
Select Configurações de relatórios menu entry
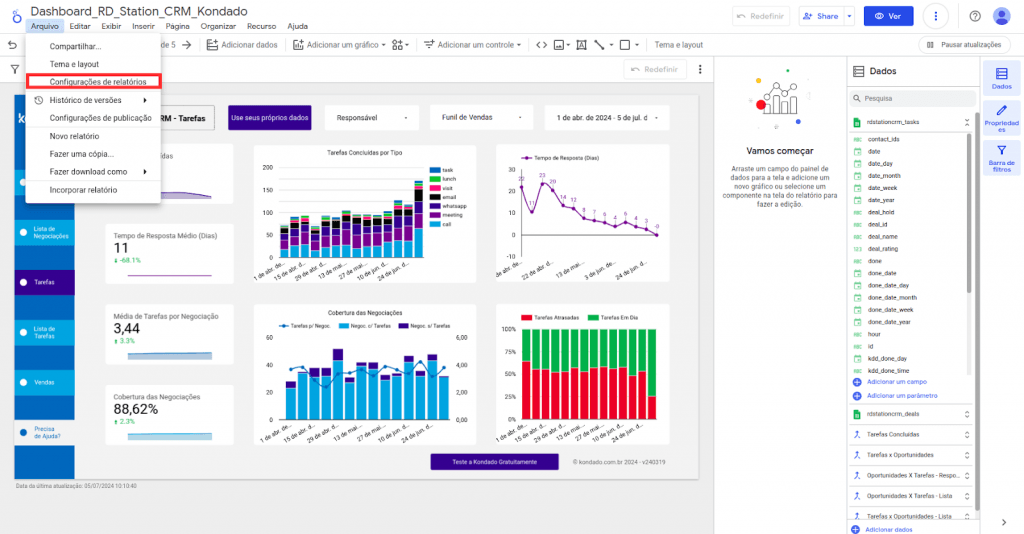97,81
